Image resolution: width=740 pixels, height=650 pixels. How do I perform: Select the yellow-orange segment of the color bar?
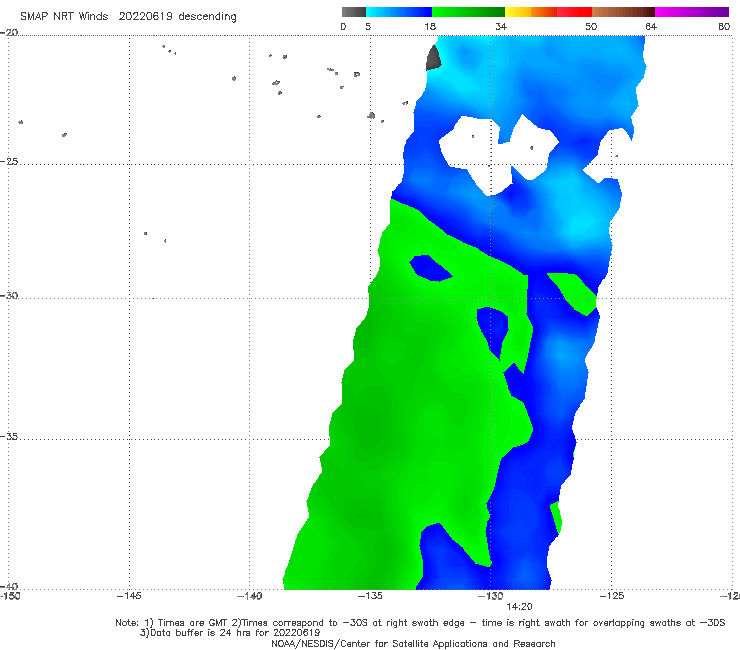pos(531,12)
